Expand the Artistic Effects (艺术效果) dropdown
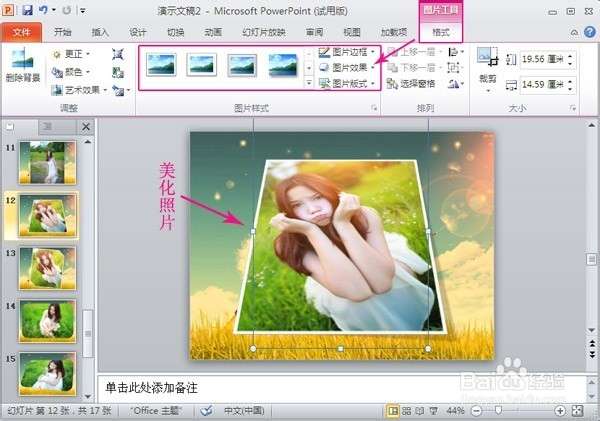This screenshot has height=421, width=600. tap(82, 90)
